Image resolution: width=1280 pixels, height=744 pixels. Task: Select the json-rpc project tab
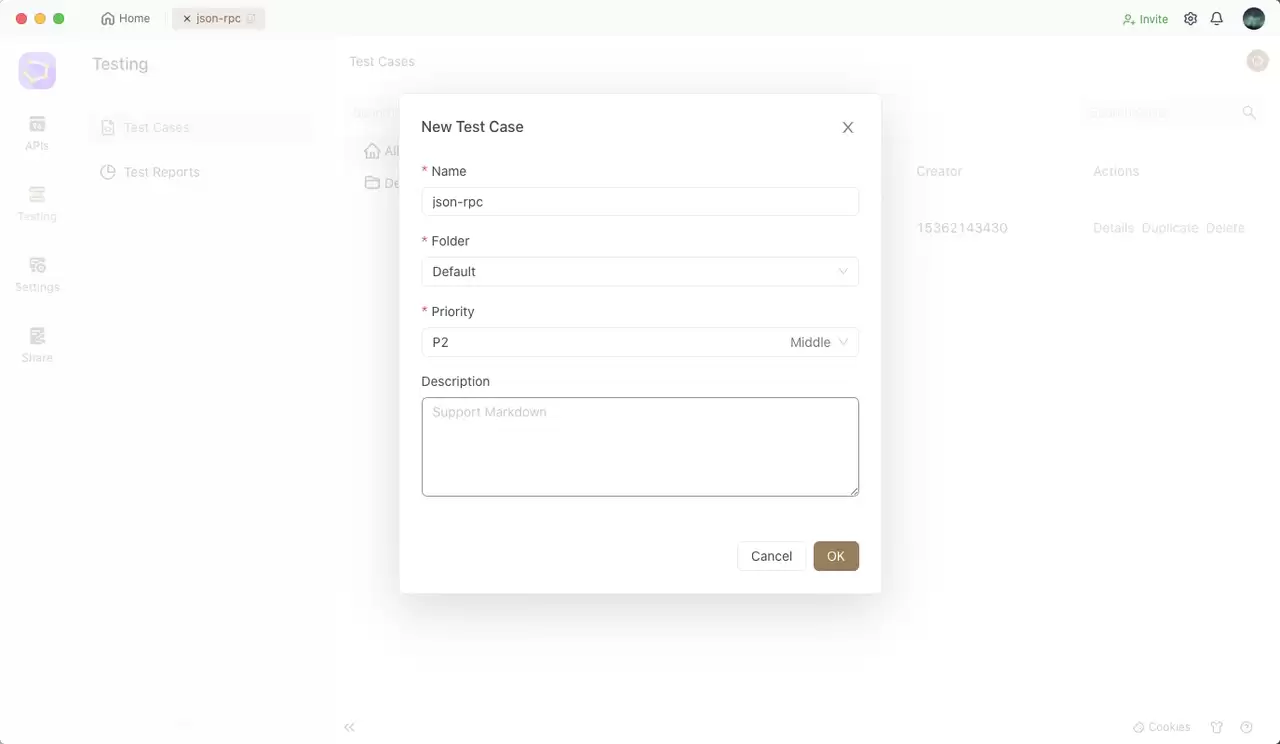[219, 19]
